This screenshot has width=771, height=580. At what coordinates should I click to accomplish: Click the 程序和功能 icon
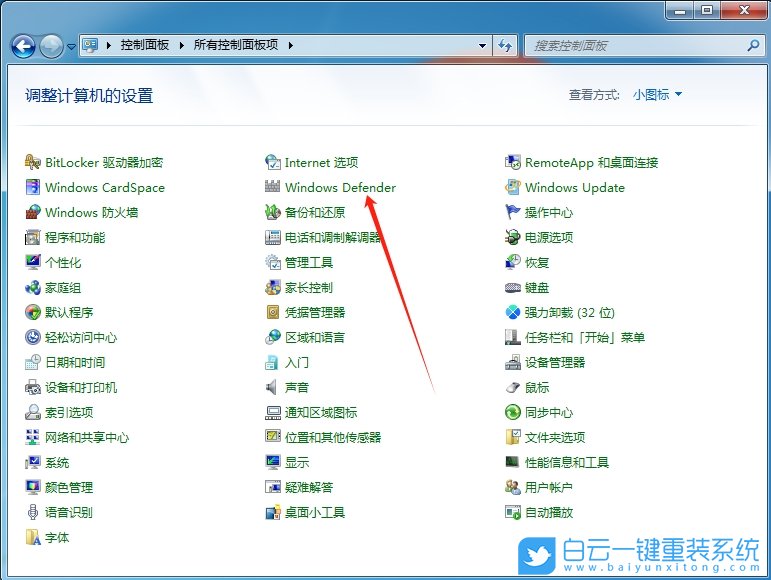pyautogui.click(x=32, y=237)
